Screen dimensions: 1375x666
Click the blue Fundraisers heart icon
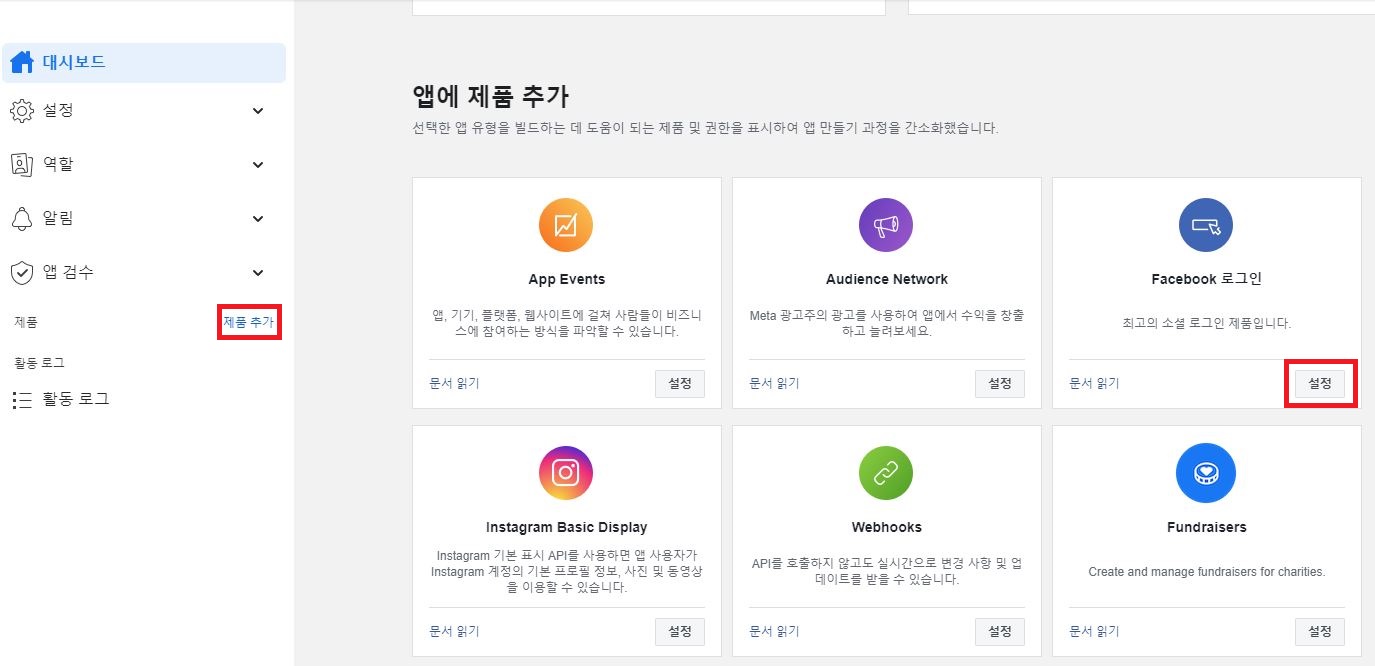tap(1206, 473)
